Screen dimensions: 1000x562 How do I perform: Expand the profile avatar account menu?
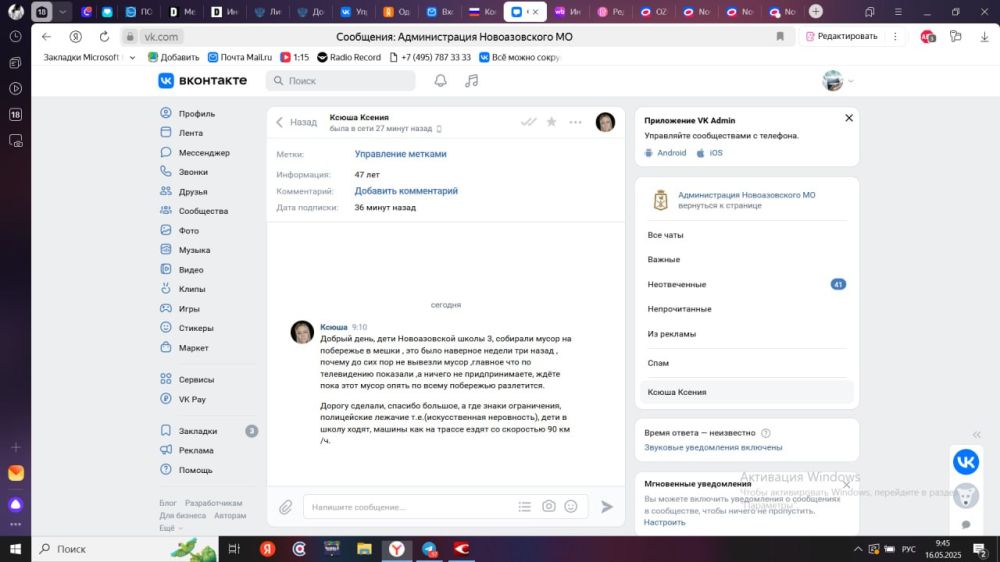(838, 81)
